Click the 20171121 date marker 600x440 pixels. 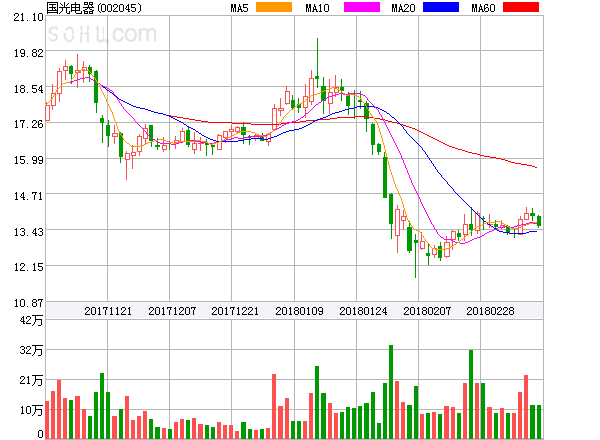tap(108, 311)
